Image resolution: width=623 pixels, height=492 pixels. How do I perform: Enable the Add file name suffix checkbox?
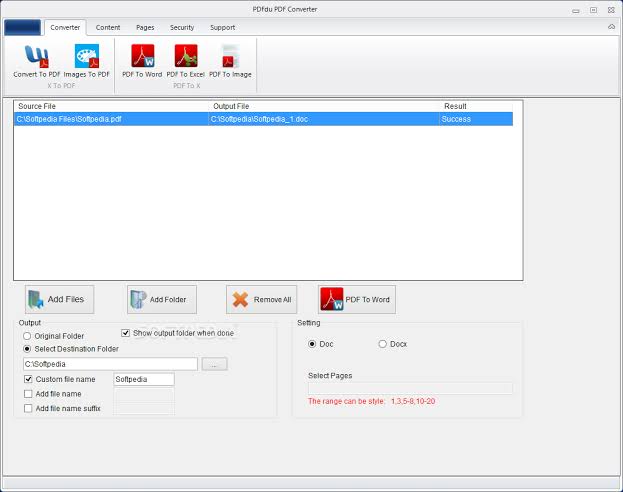tap(28, 409)
